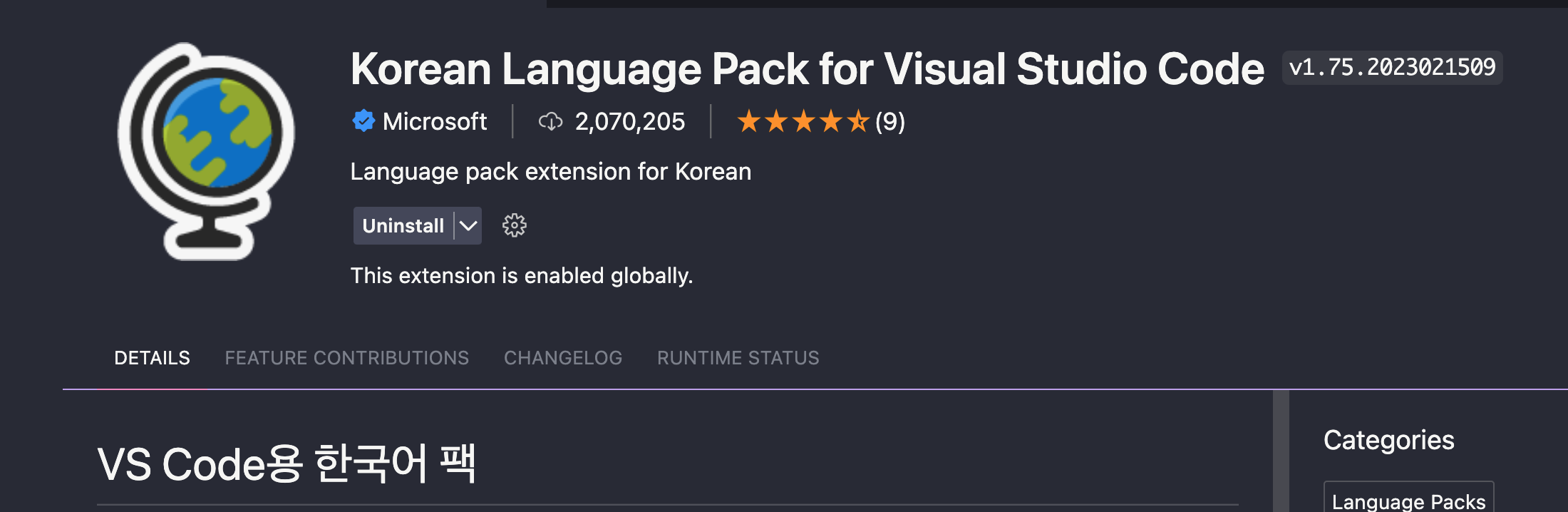Screen dimensions: 1568x512
Task: Click the cloud download install count icon
Action: pos(550,122)
